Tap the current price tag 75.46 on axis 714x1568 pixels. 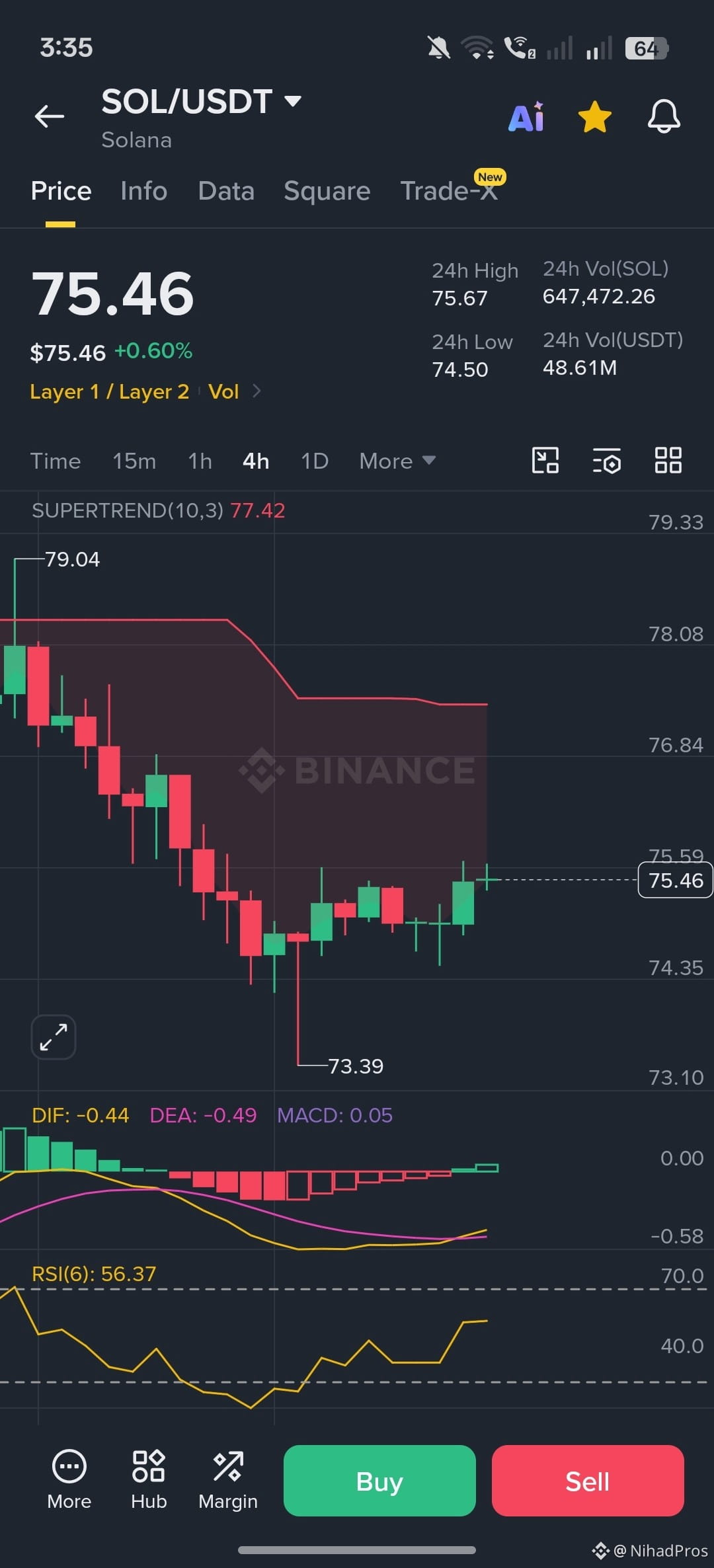pos(676,880)
